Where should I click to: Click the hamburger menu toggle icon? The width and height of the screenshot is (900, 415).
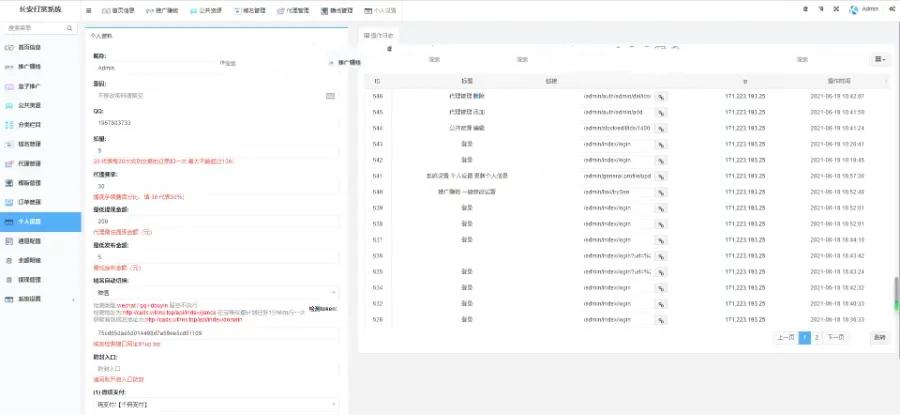point(89,10)
